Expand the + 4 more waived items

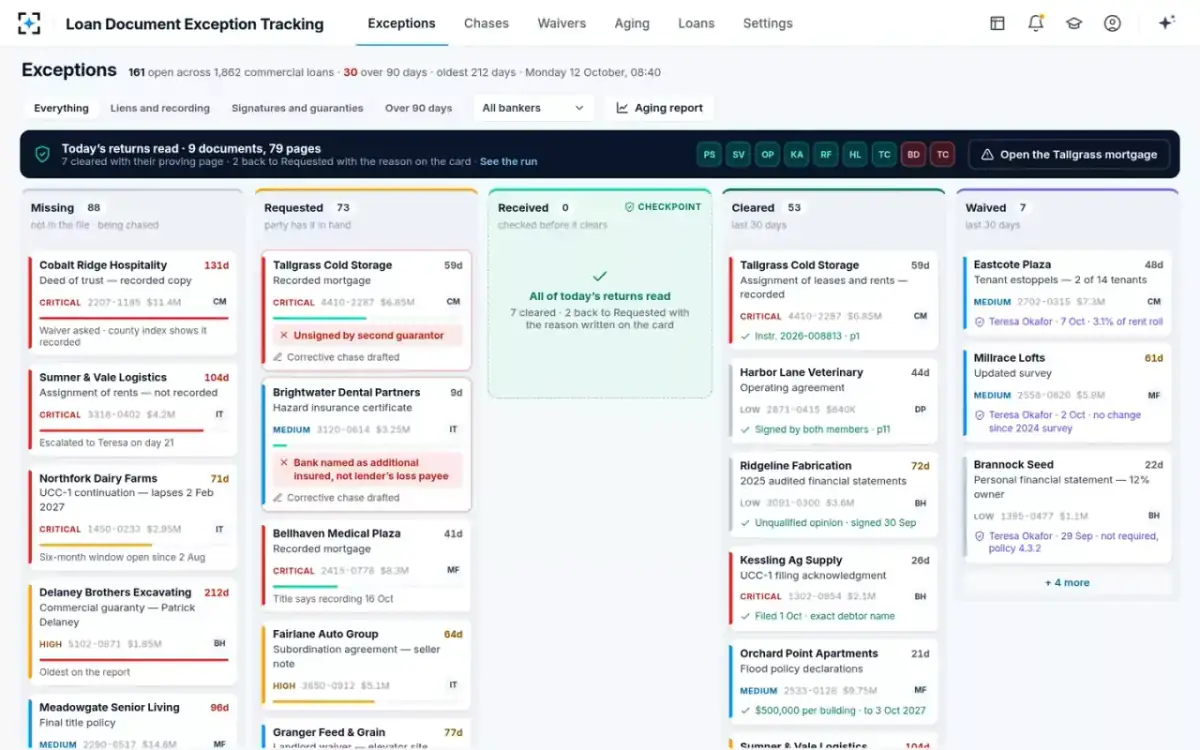(1067, 583)
